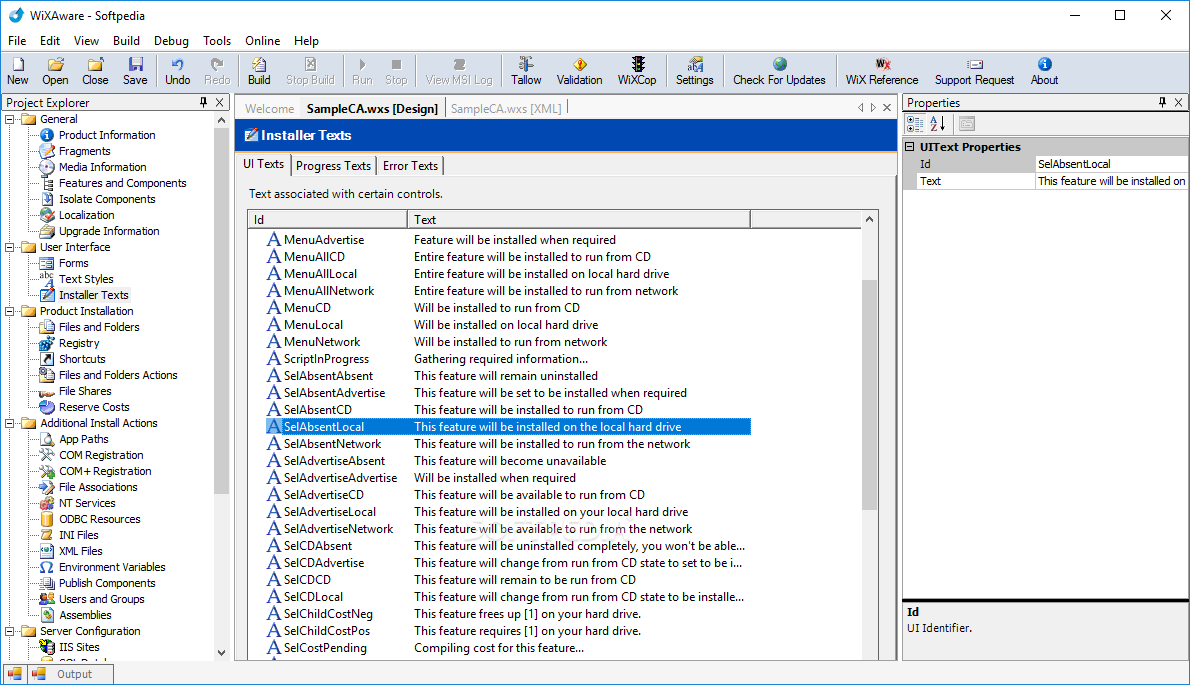
Task: Run the Validation tool
Action: [579, 71]
